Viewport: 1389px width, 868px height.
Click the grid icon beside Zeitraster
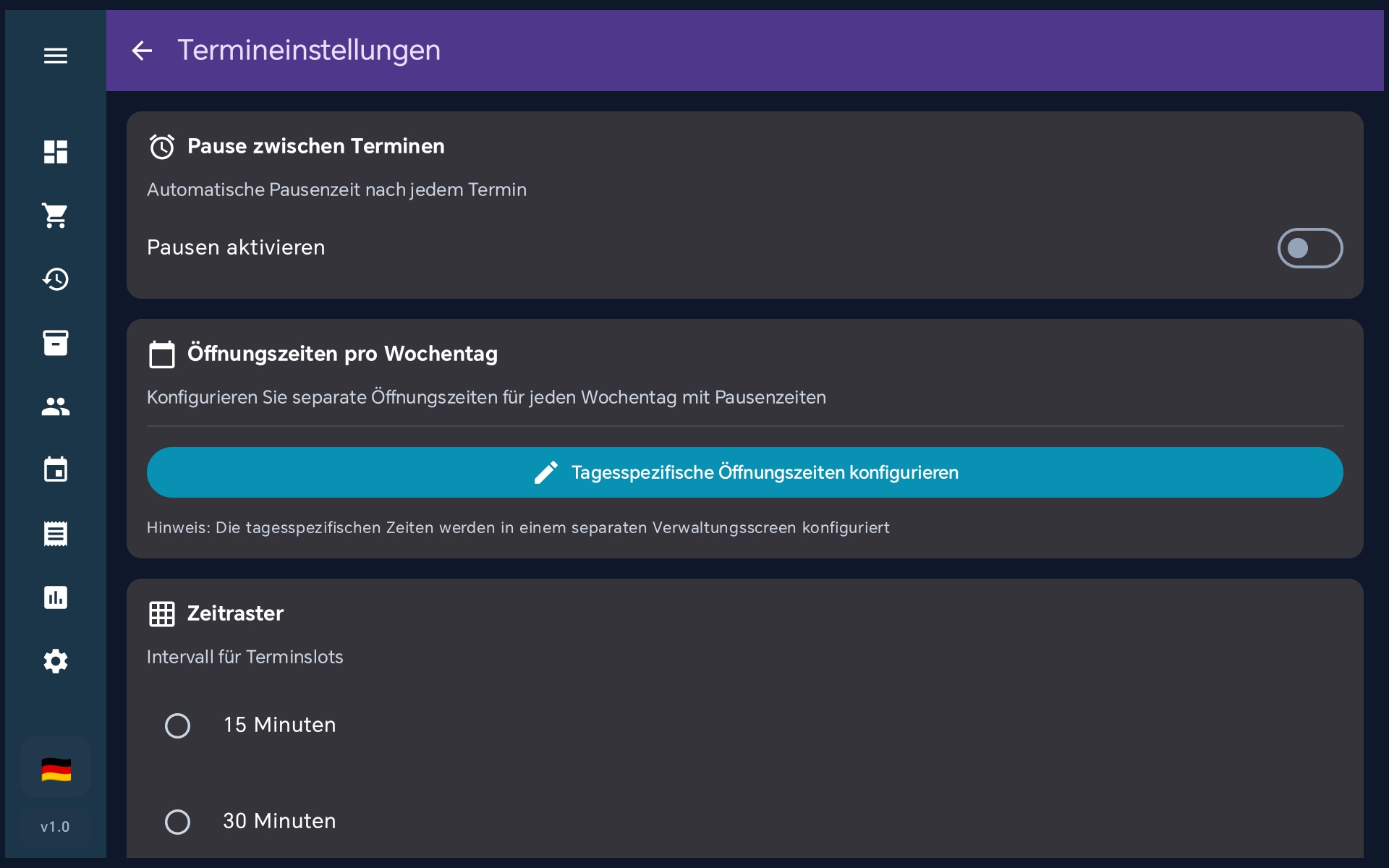162,613
